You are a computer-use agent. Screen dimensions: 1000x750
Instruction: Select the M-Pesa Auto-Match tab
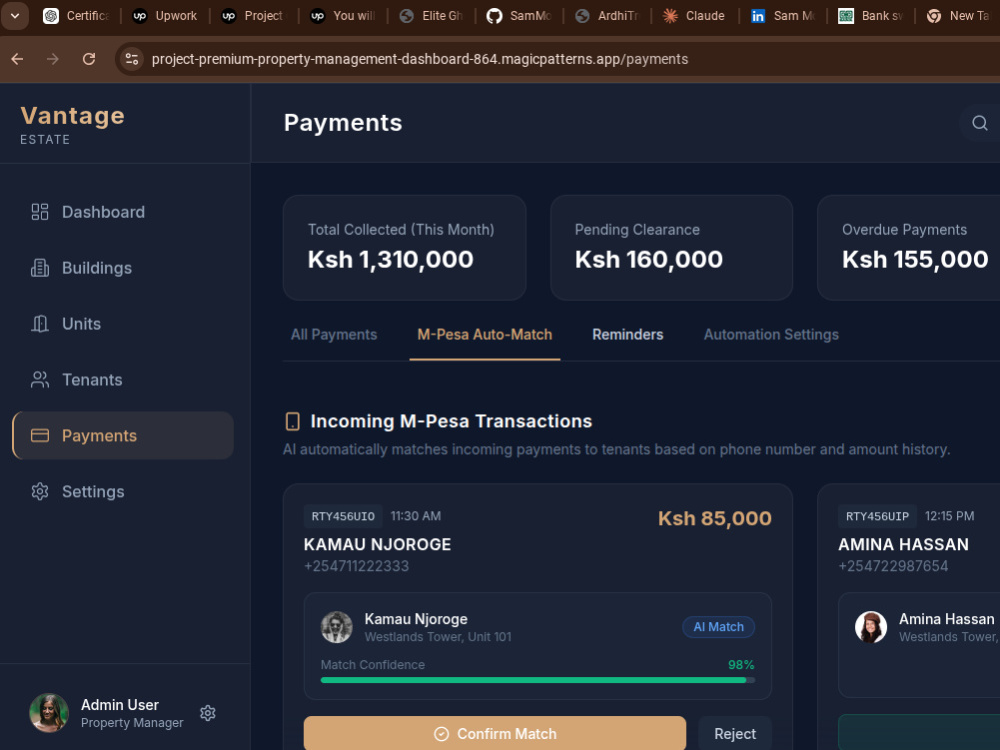tap(485, 334)
